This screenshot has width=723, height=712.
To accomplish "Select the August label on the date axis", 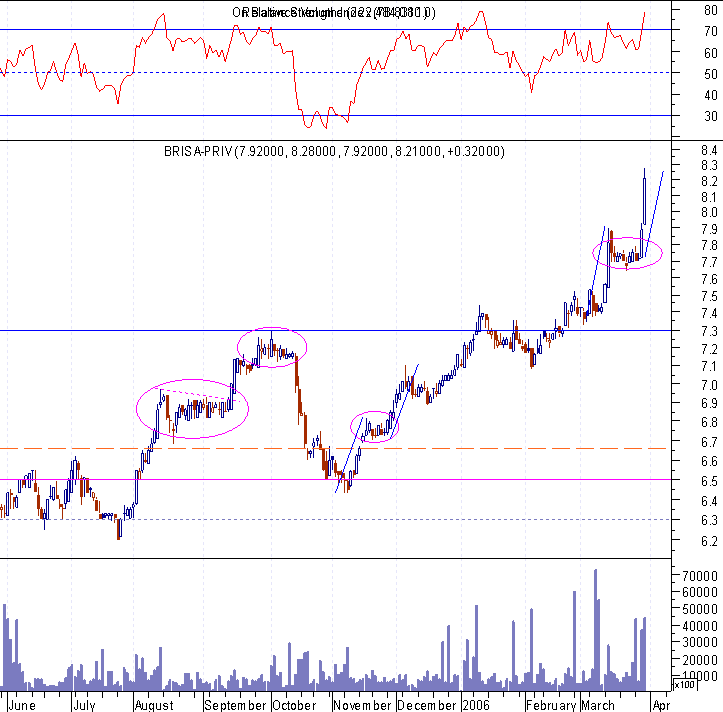I will coord(154,705).
